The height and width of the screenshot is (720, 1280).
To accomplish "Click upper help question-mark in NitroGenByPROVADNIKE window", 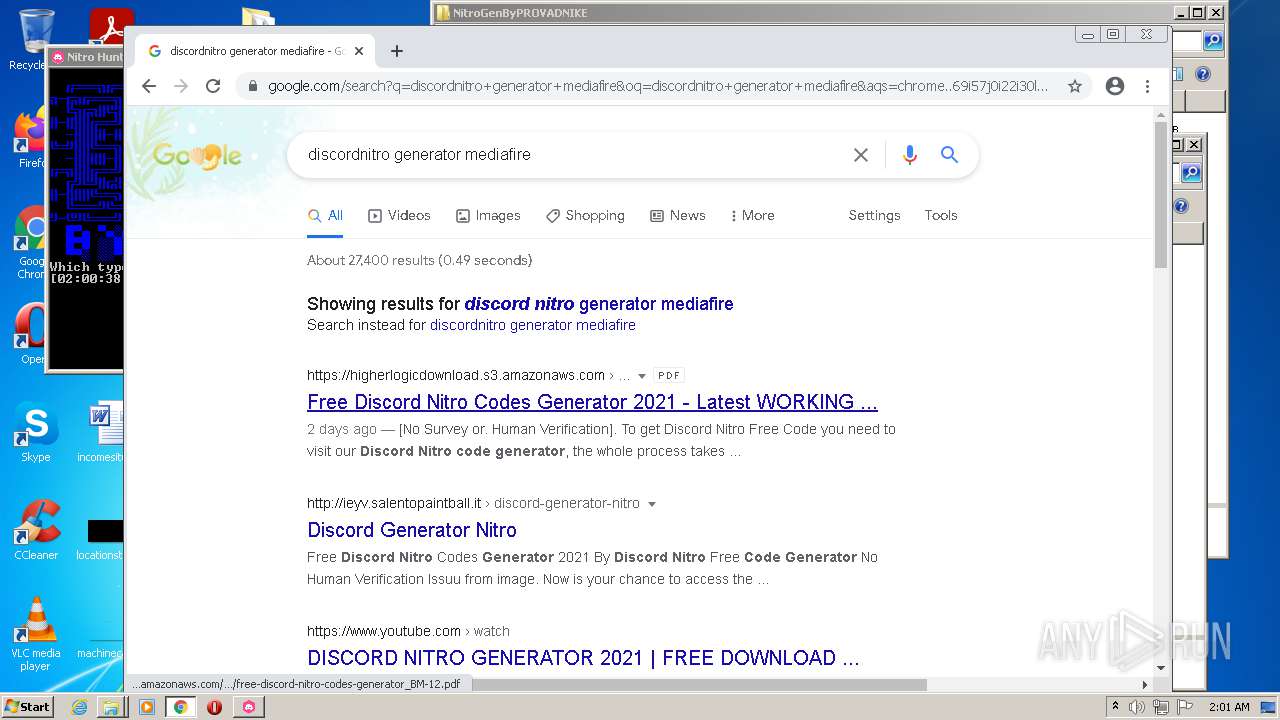I will [x=1203, y=74].
